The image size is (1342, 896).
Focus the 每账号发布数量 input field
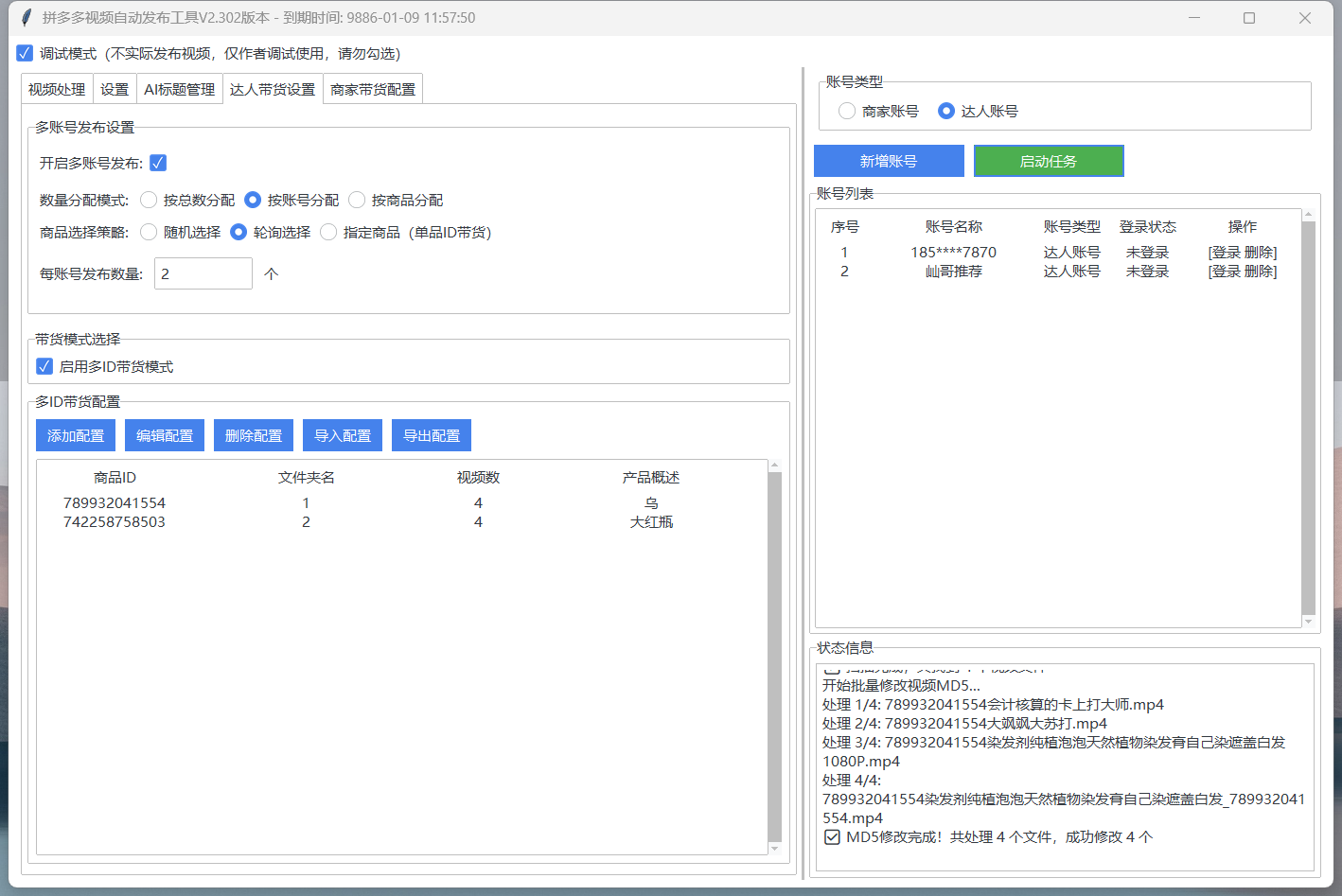[203, 273]
